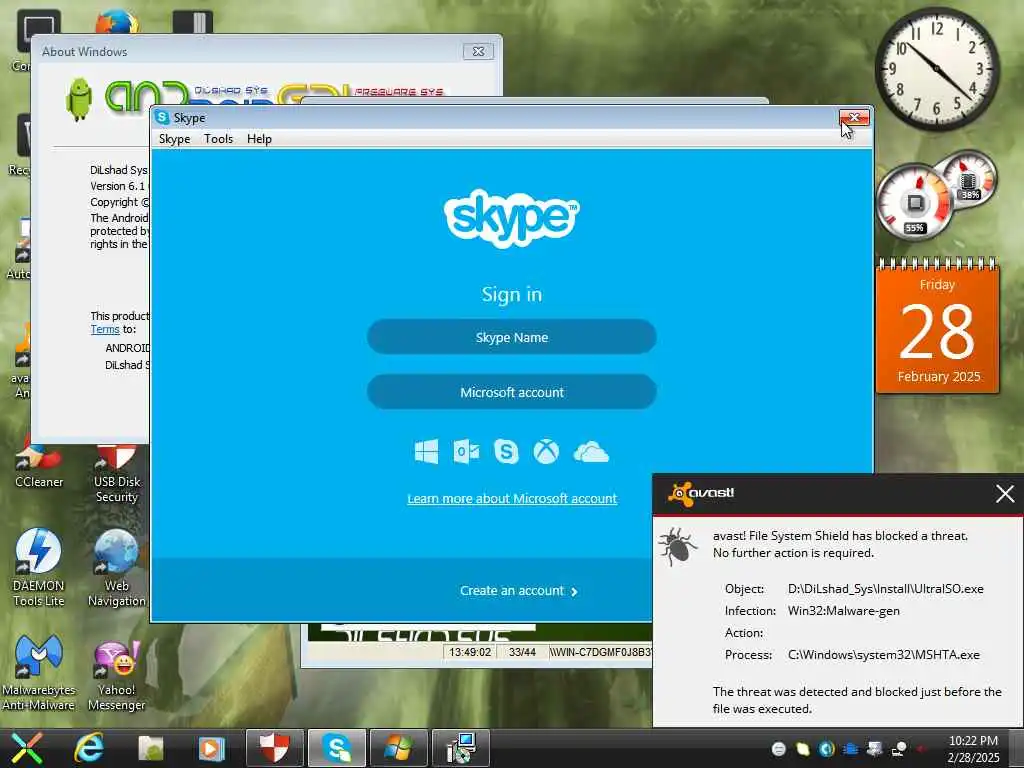Click the MSHTA.exe process path text
The width and height of the screenshot is (1024, 768).
884,654
